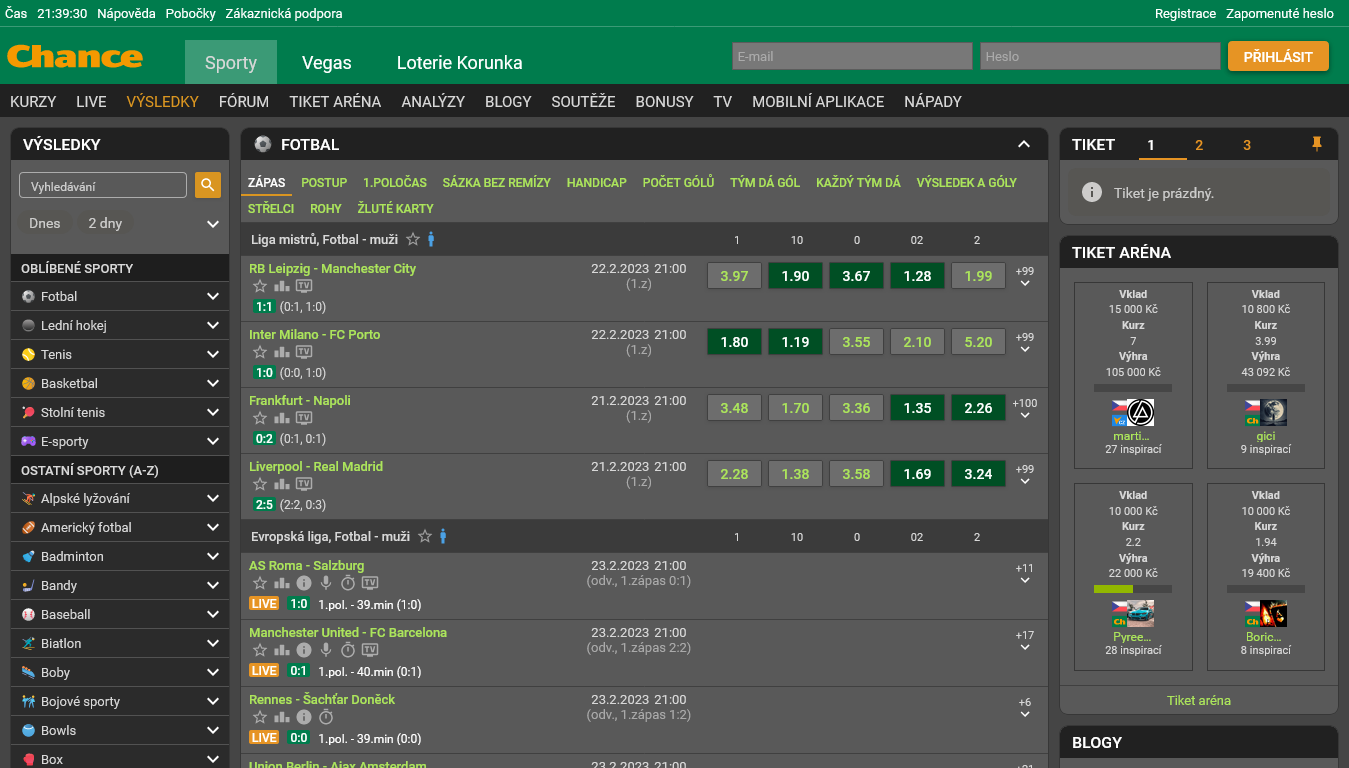Image resolution: width=1349 pixels, height=768 pixels.
Task: Favorite the RB Leipzig - Manchester City match star
Action: [x=260, y=286]
